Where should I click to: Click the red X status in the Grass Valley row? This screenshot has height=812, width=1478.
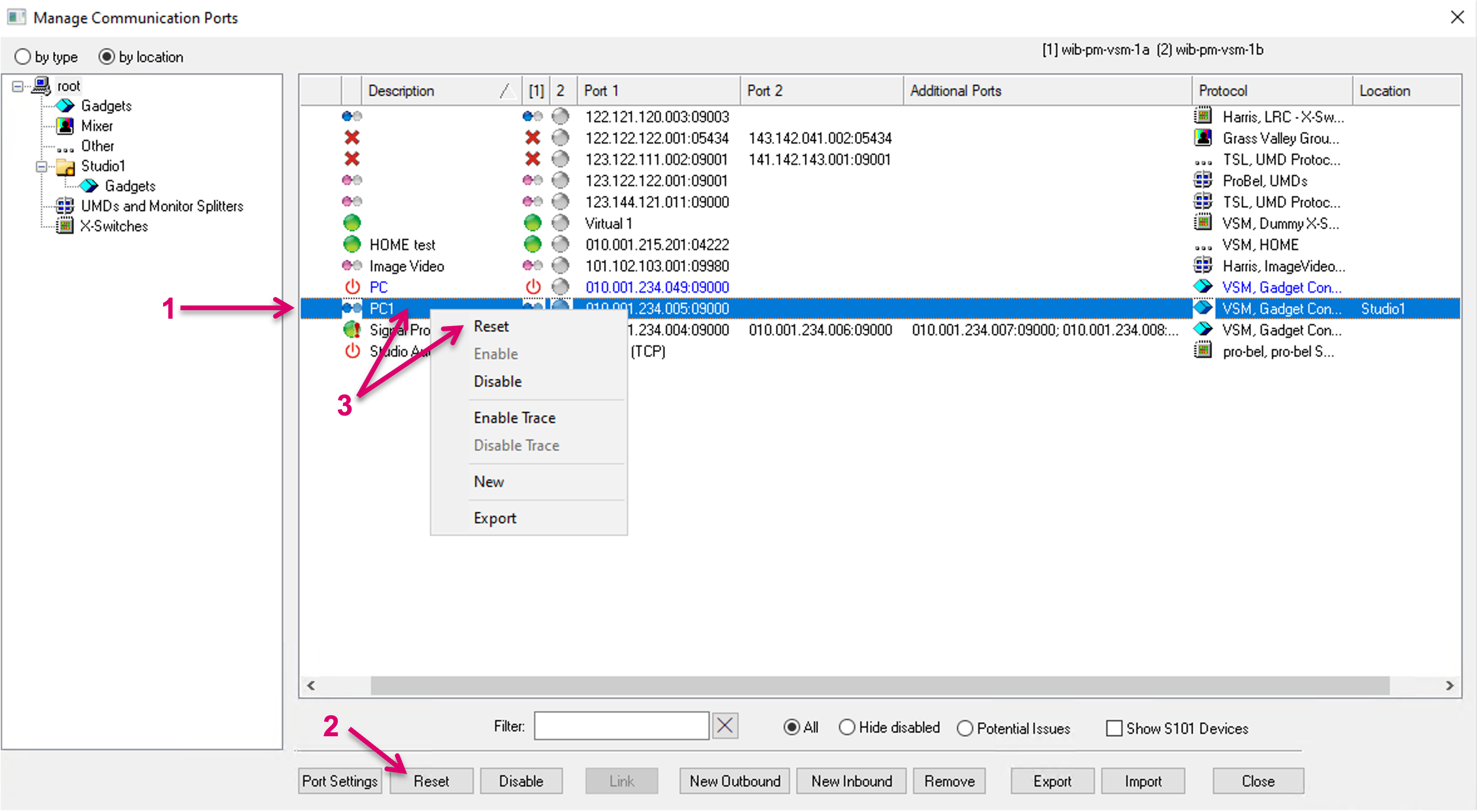coord(351,138)
